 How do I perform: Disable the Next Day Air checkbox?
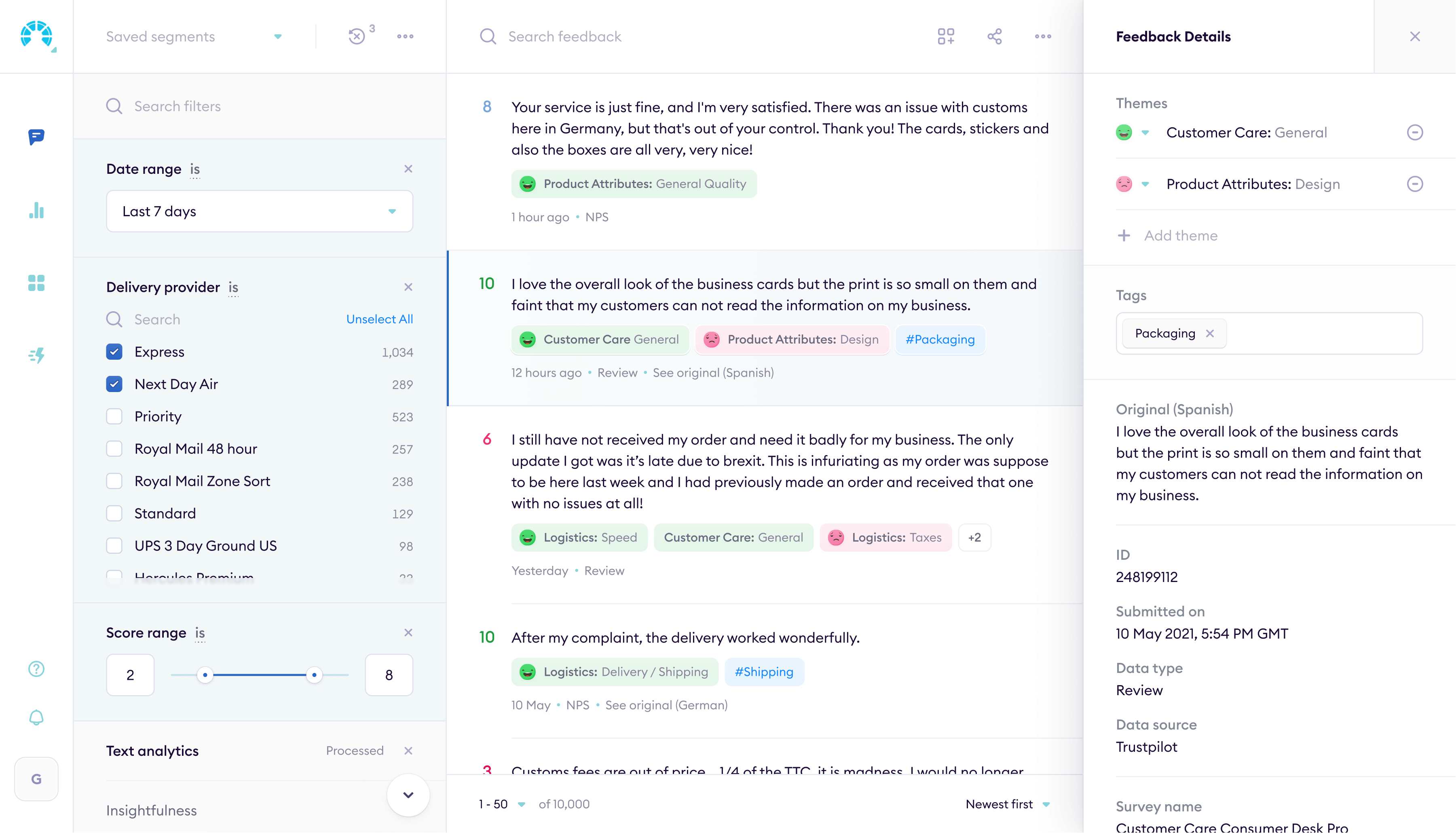point(114,384)
